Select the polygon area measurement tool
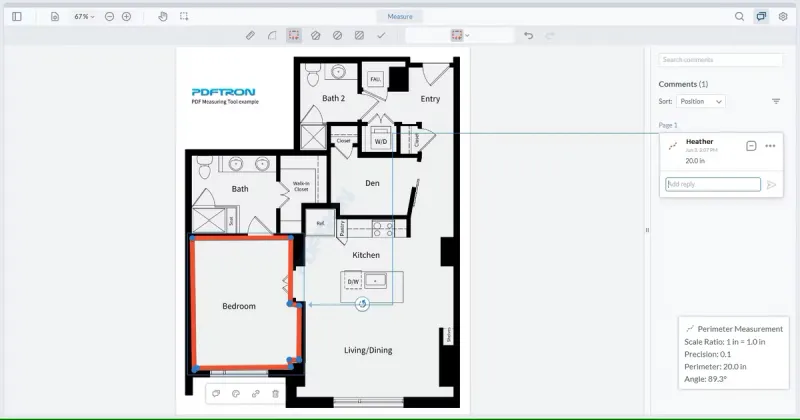This screenshot has height=420, width=800. point(315,35)
